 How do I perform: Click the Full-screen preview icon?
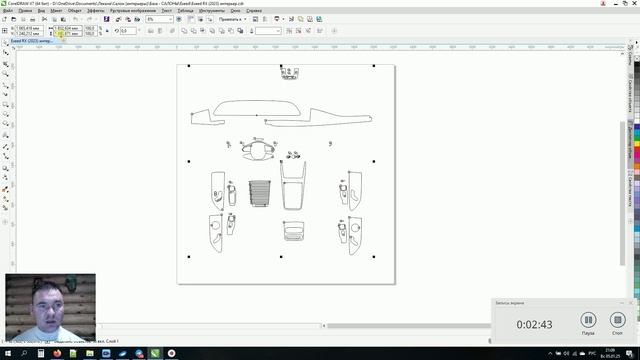coord(179,19)
